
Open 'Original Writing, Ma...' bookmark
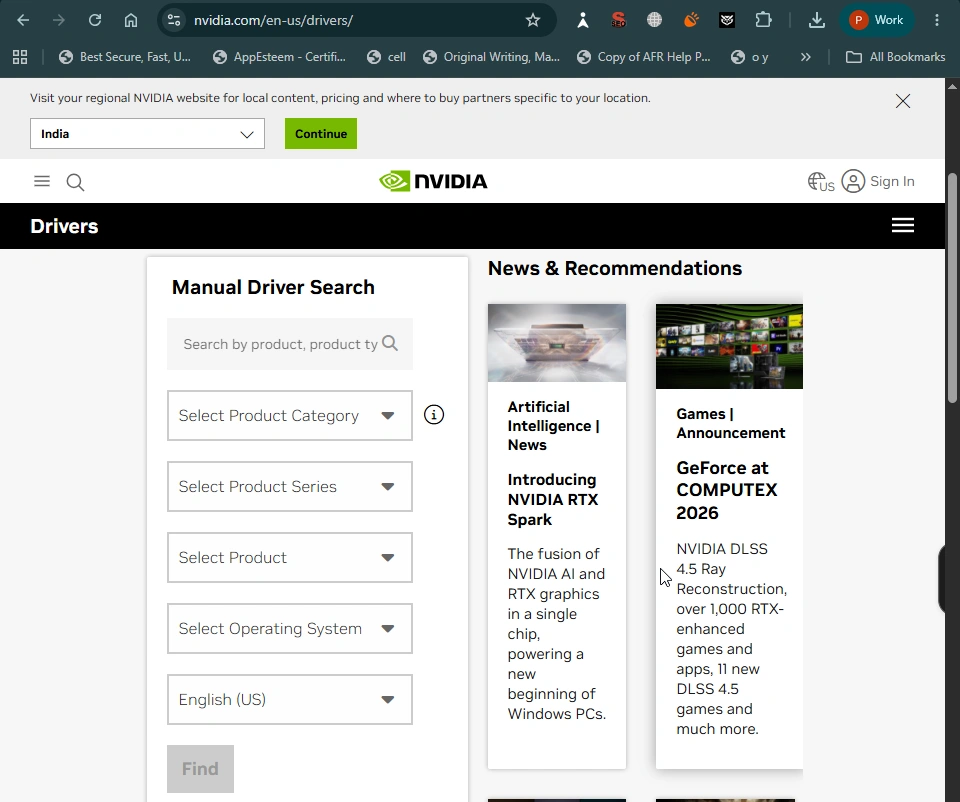click(x=492, y=57)
